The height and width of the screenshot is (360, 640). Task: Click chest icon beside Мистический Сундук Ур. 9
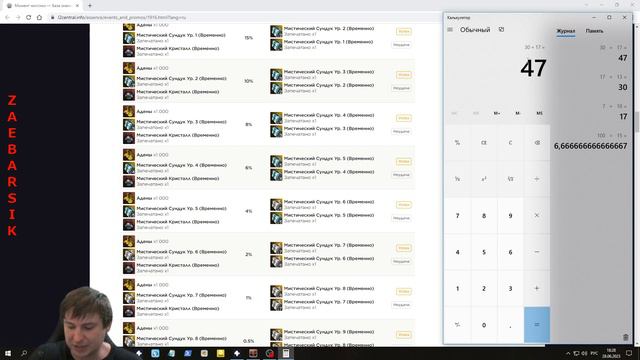pyautogui.click(x=276, y=334)
